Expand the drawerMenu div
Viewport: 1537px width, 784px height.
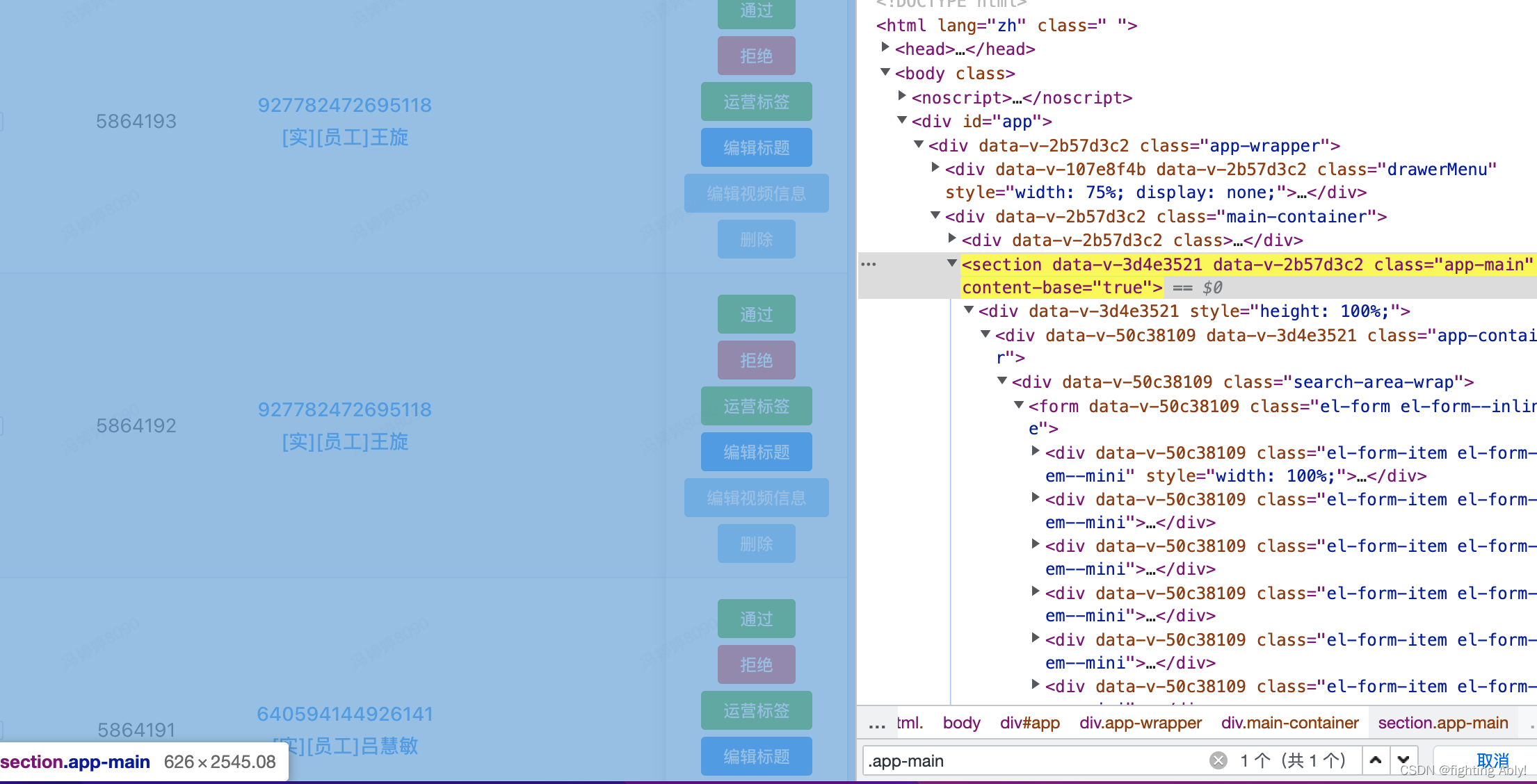(935, 168)
